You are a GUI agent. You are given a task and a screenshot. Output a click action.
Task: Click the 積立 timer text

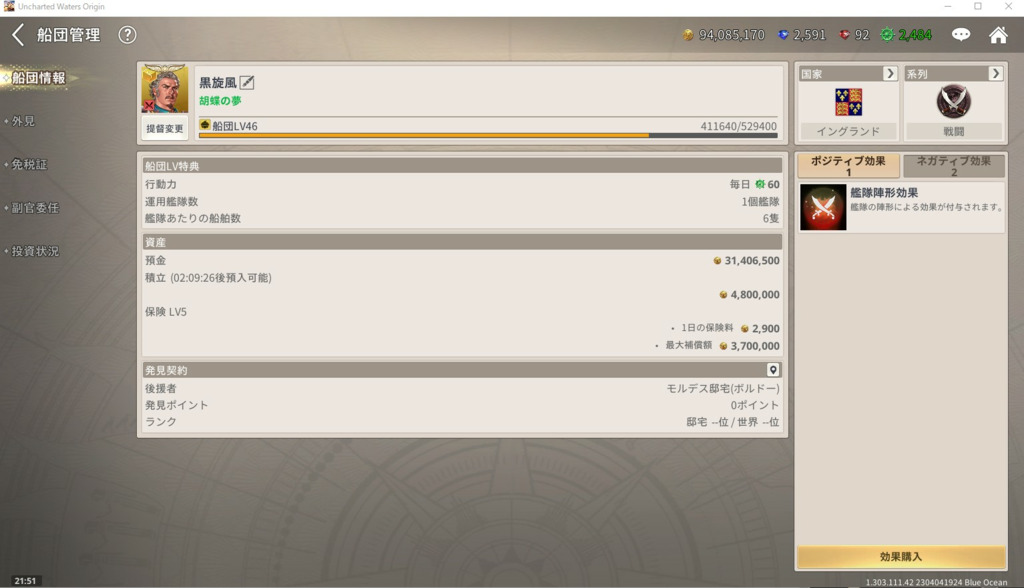[208, 278]
